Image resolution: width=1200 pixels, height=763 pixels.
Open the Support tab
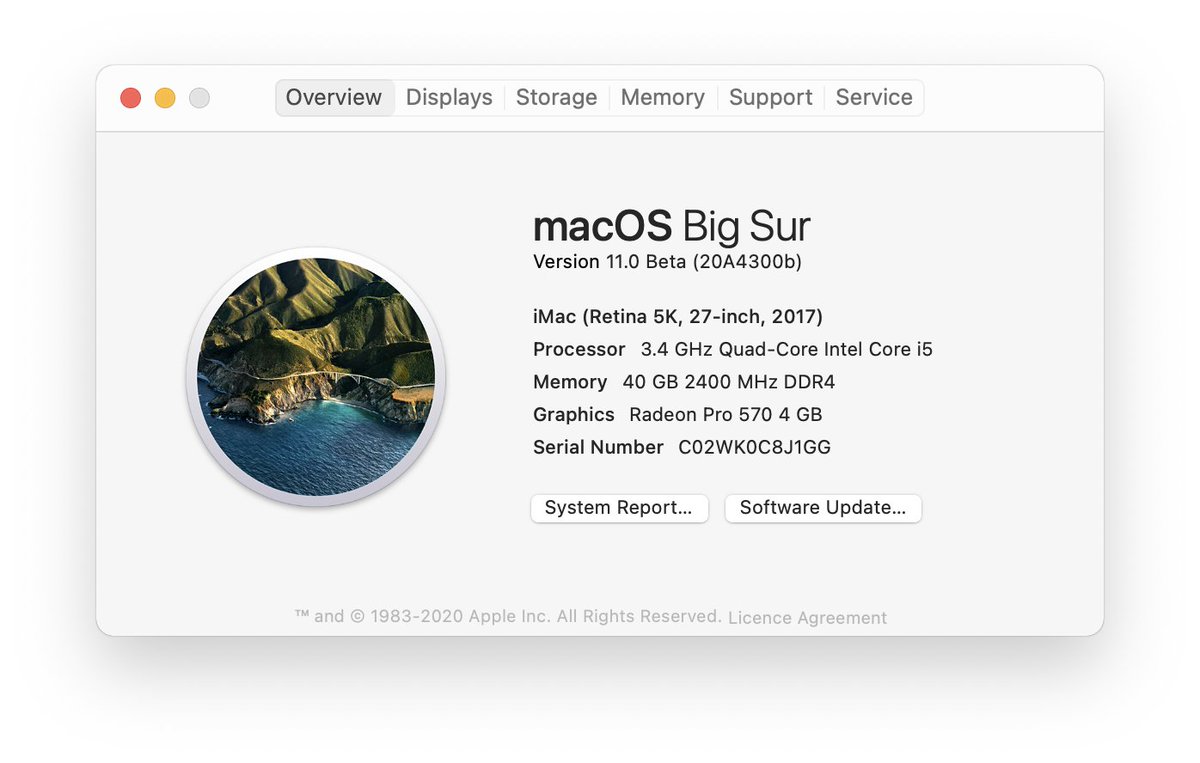pyautogui.click(x=770, y=98)
